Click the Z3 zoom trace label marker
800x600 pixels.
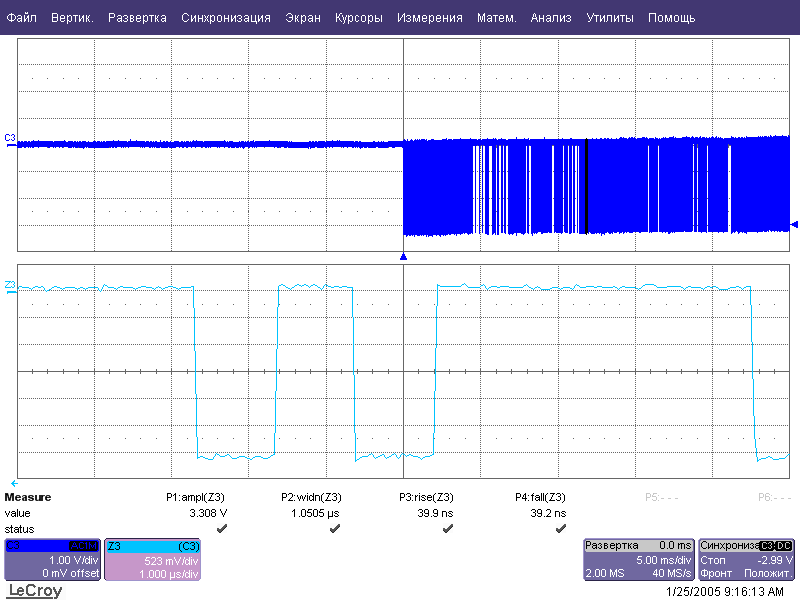tap(10, 286)
